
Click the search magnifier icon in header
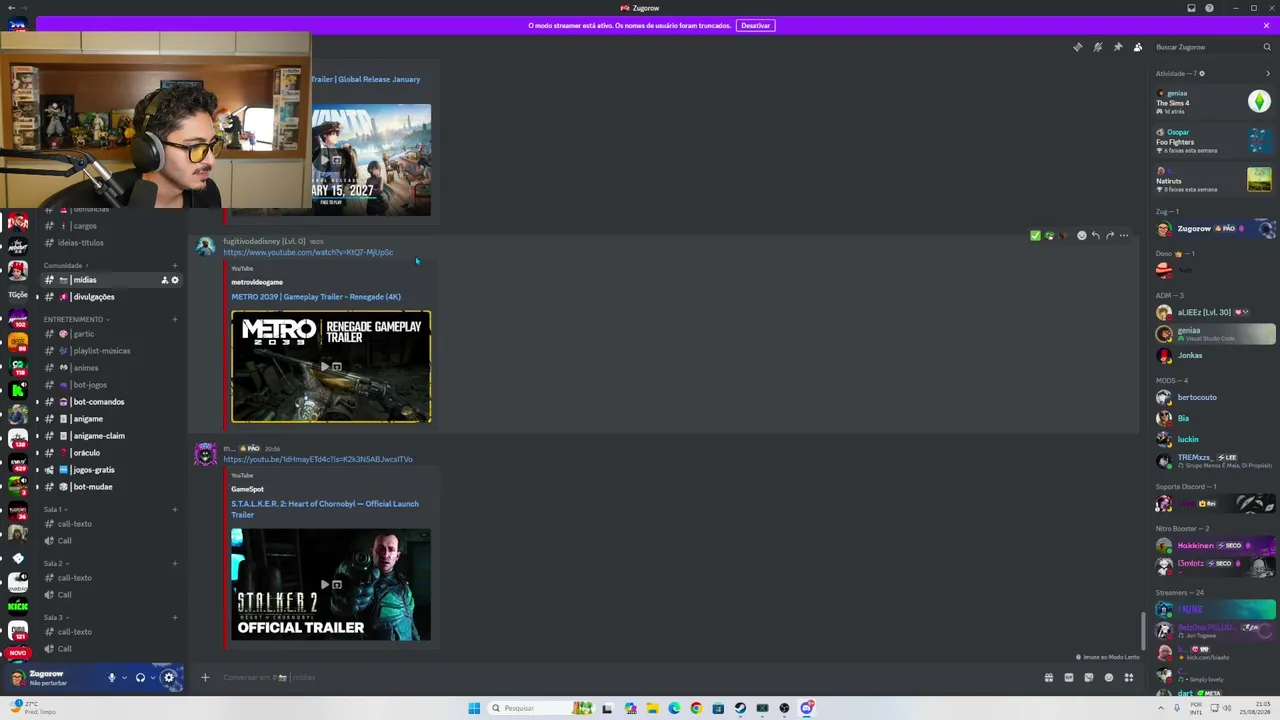click(1267, 47)
